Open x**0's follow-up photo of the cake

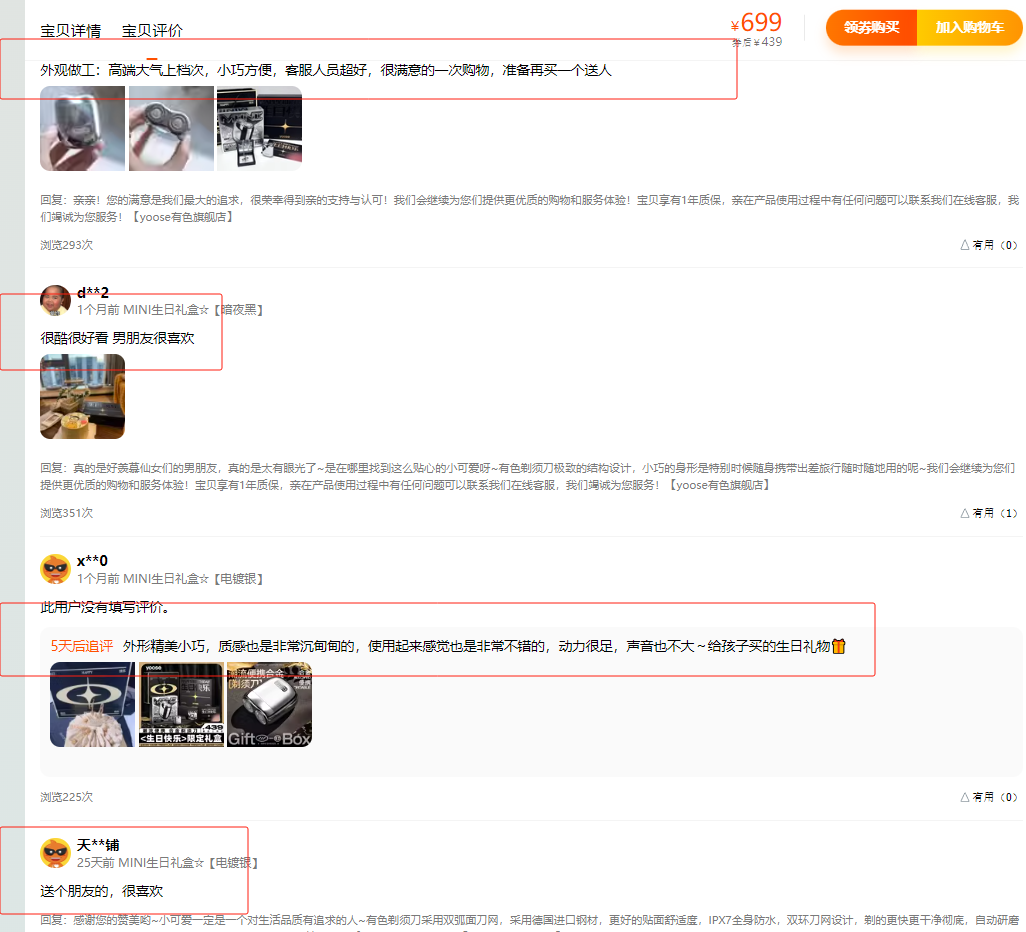click(x=92, y=704)
